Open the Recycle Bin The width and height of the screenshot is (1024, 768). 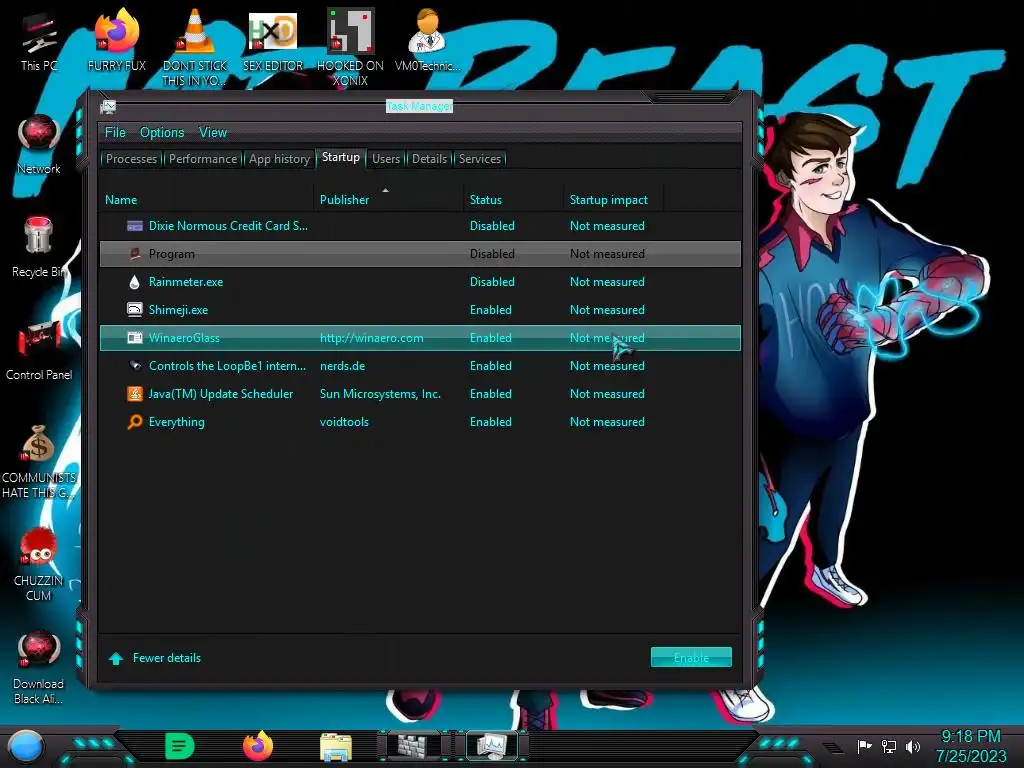39,248
